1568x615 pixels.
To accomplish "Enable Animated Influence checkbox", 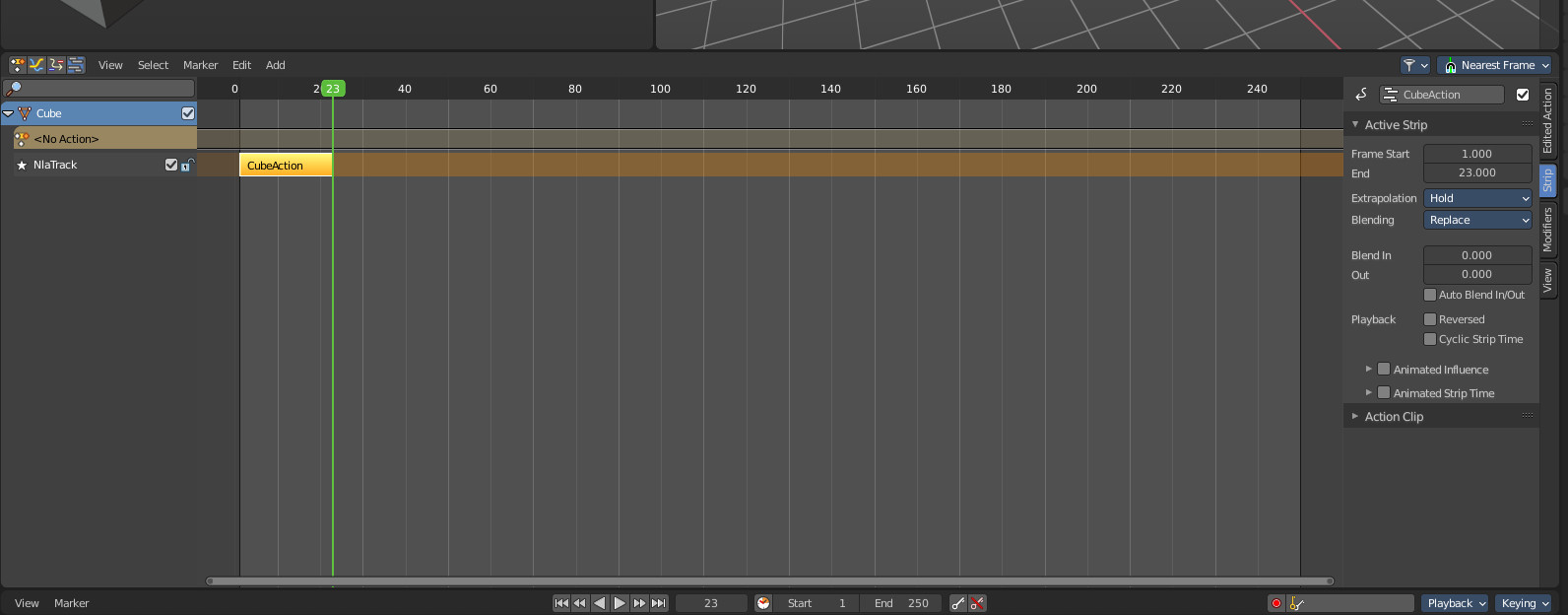I will [x=1384, y=369].
